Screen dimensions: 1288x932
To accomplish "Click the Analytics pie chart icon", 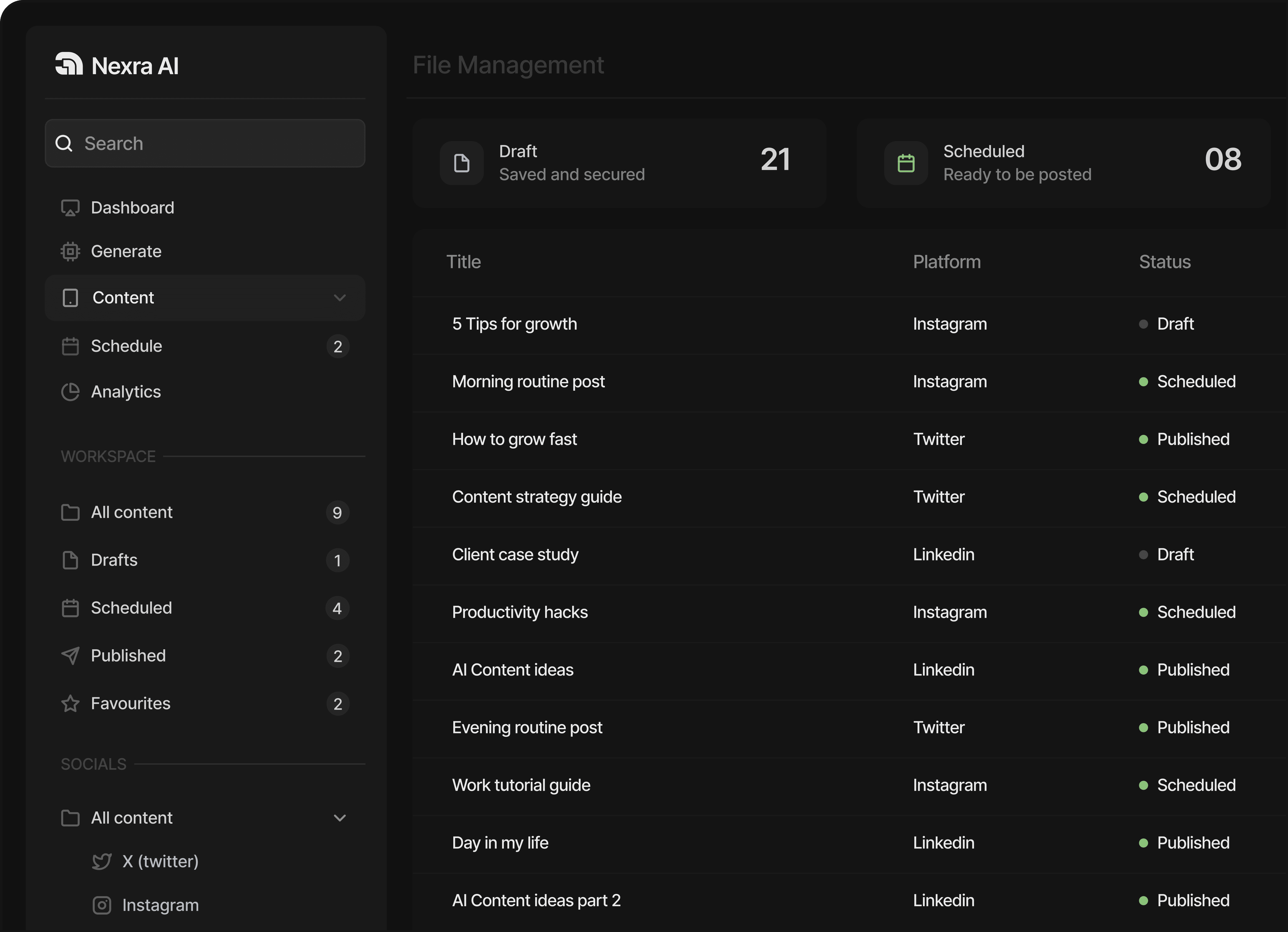I will [x=70, y=392].
